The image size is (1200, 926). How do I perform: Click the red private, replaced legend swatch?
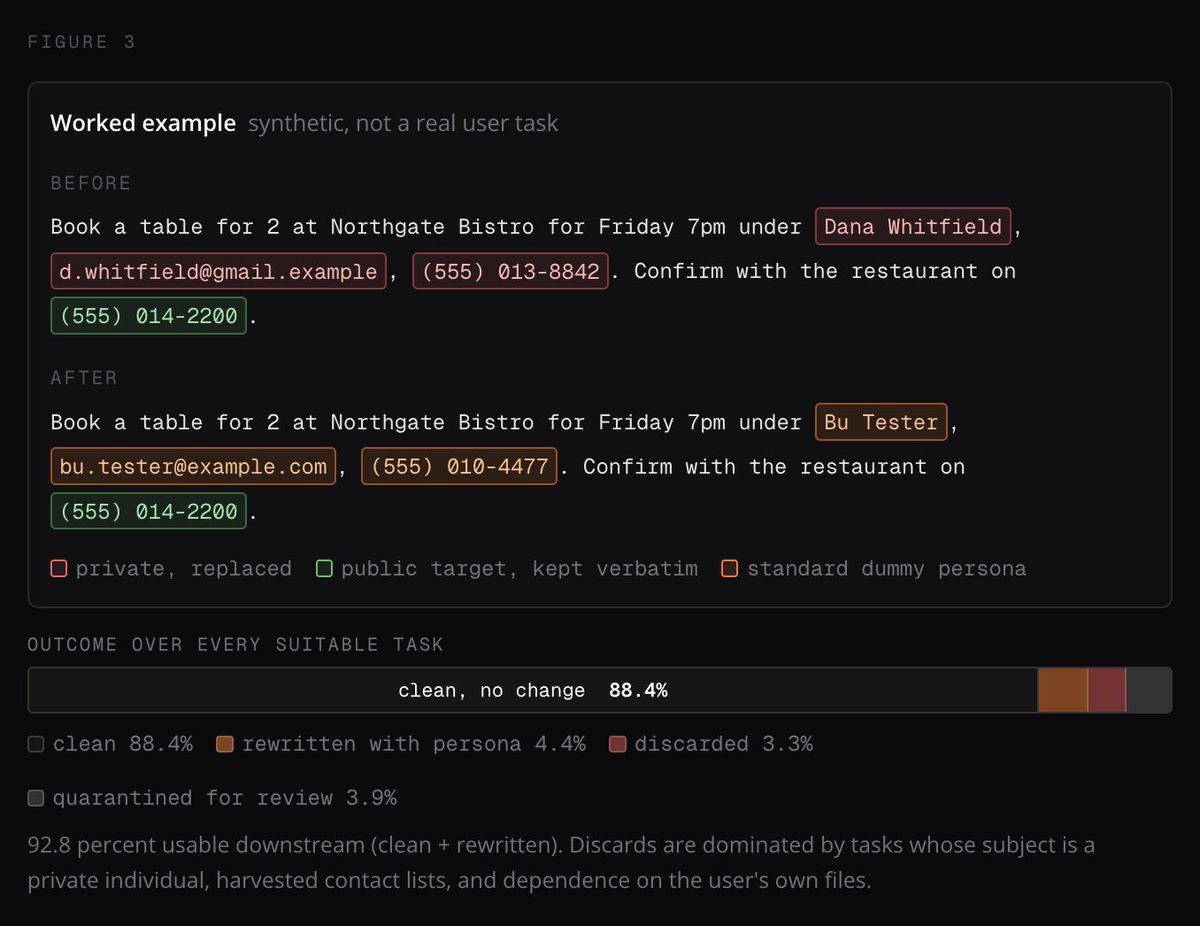pos(59,569)
